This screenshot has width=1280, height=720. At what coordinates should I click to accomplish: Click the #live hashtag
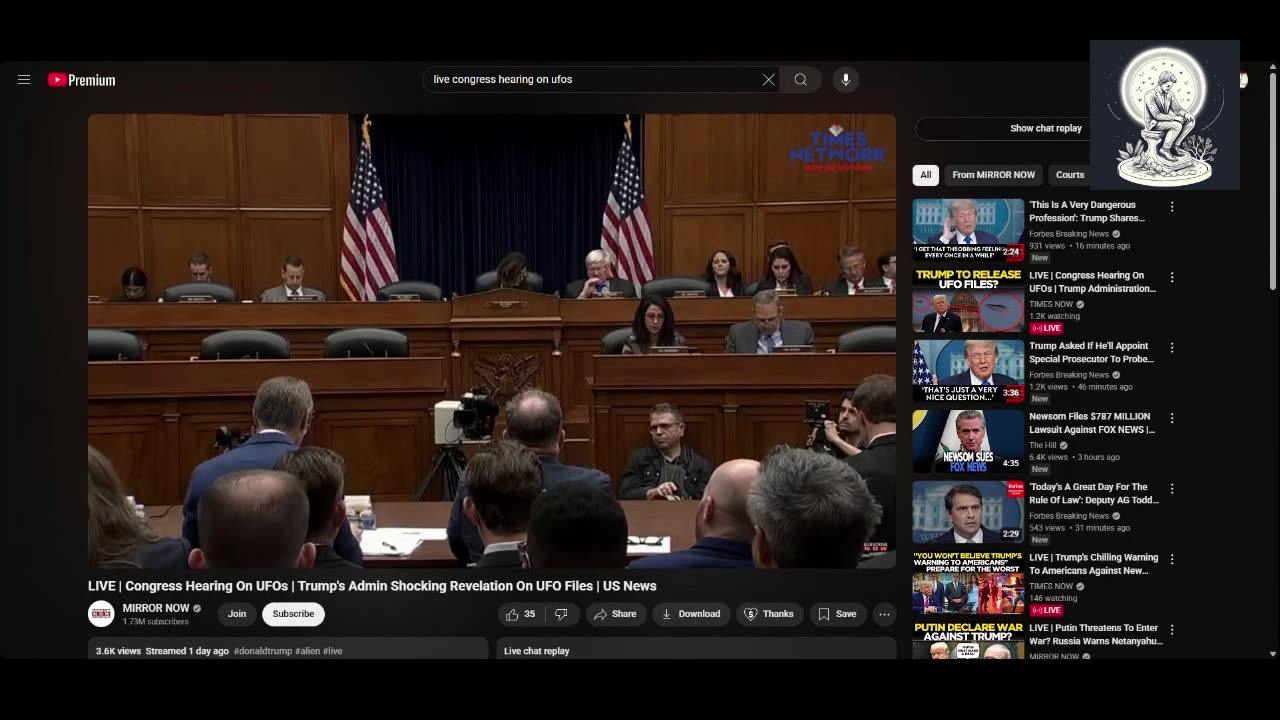[332, 651]
